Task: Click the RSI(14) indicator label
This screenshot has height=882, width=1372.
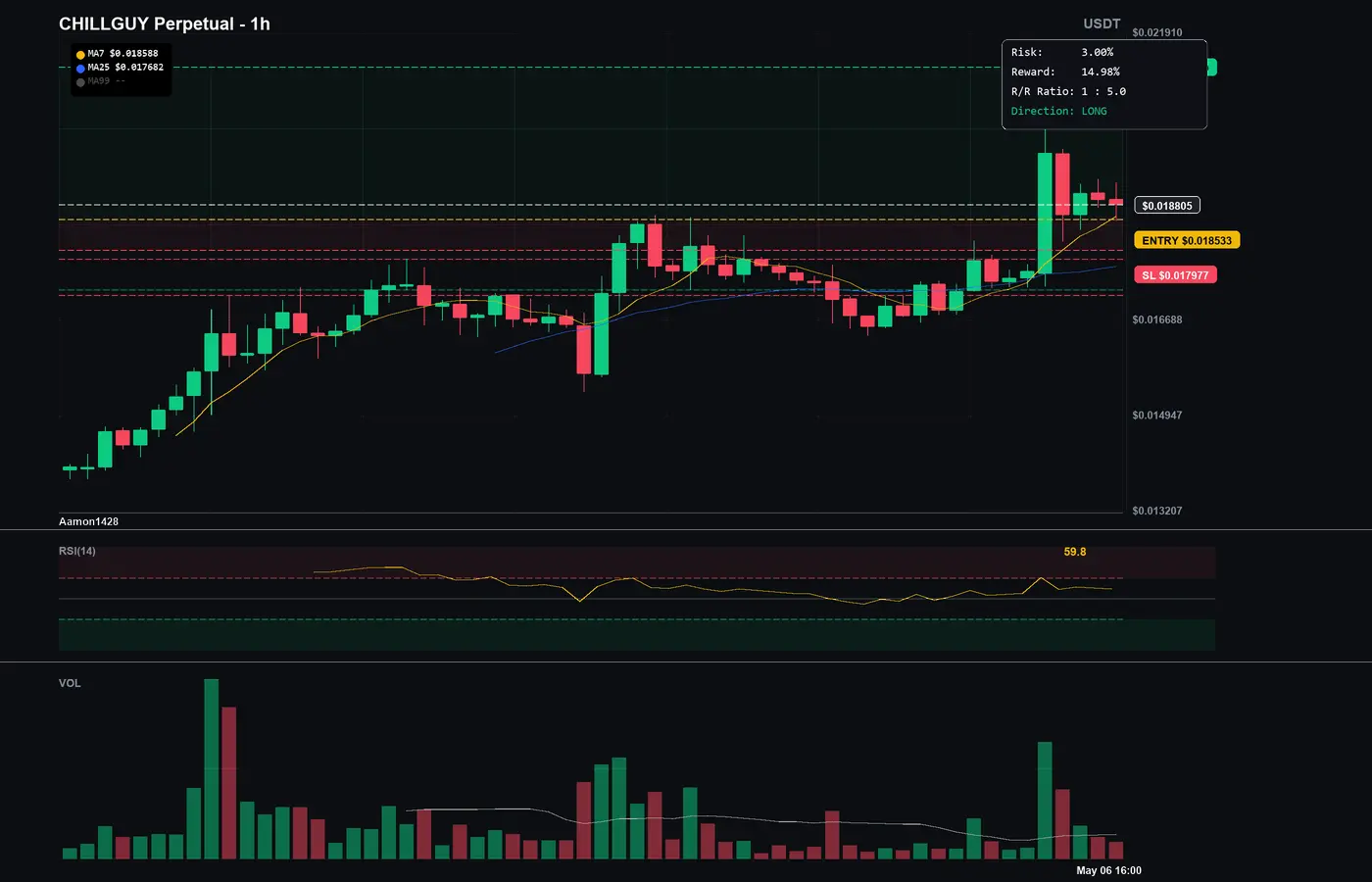Action: pyautogui.click(x=77, y=551)
